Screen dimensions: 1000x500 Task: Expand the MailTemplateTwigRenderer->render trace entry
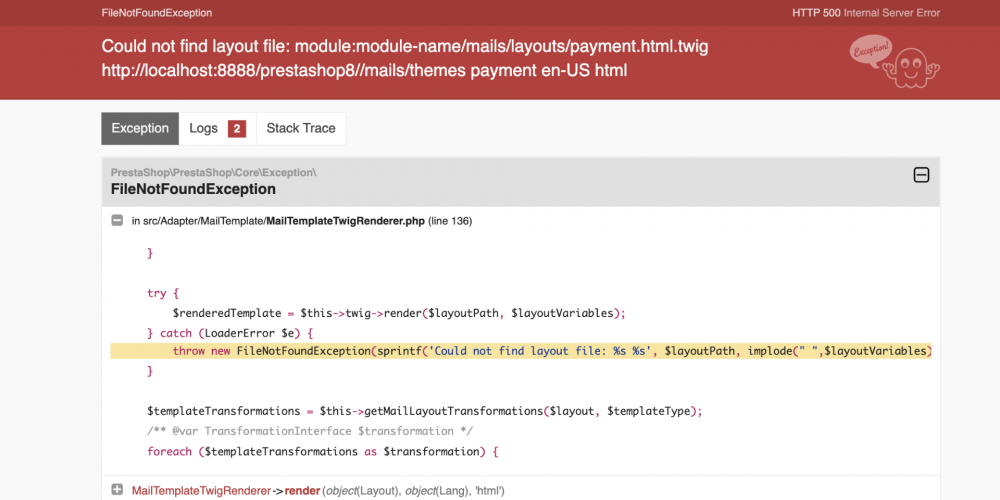(x=117, y=490)
